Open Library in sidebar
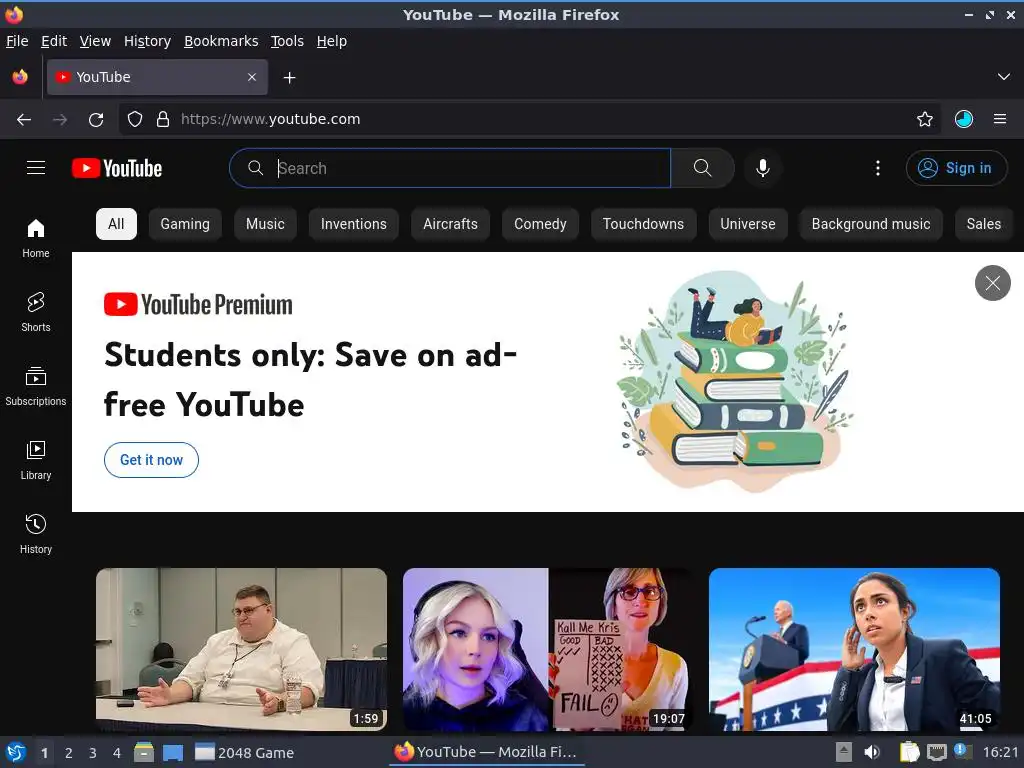Viewport: 1024px width, 768px height. [36, 460]
